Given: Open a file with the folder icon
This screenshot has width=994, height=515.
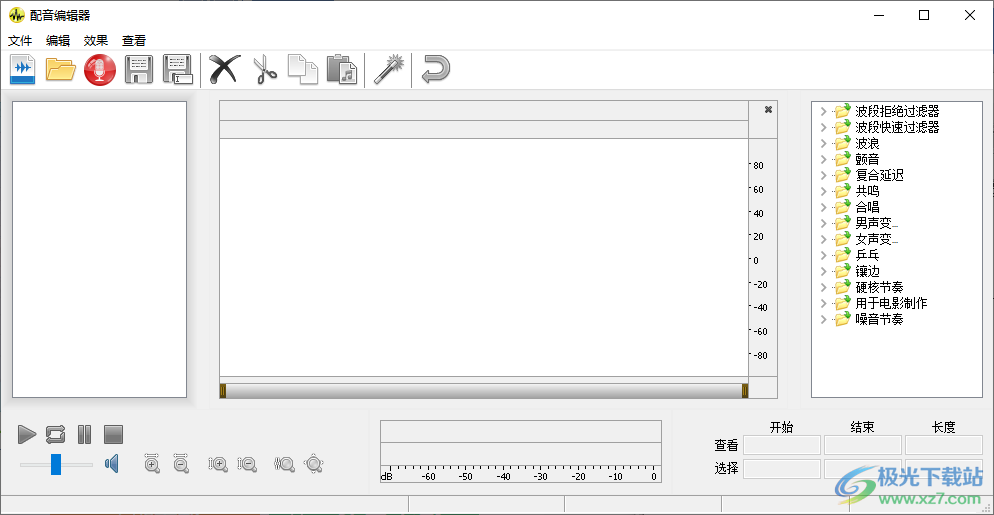Looking at the screenshot, I should pyautogui.click(x=61, y=70).
